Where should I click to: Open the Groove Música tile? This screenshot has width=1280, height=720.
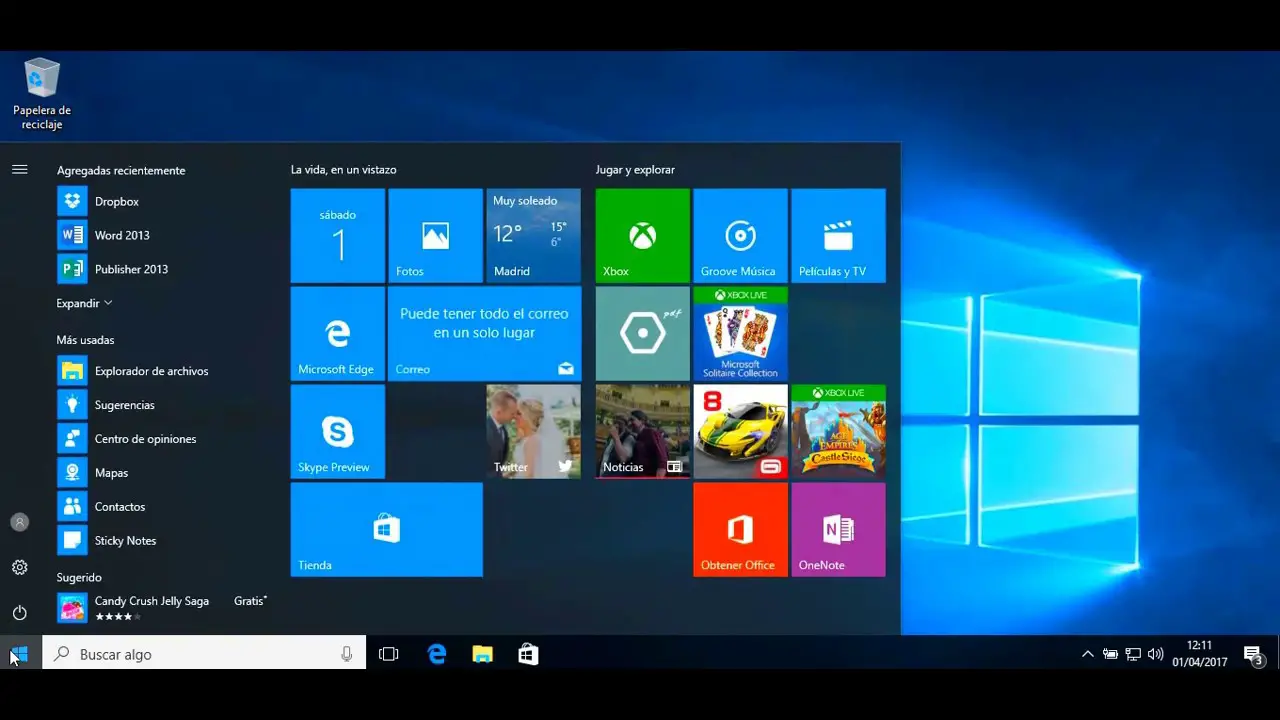(x=740, y=236)
